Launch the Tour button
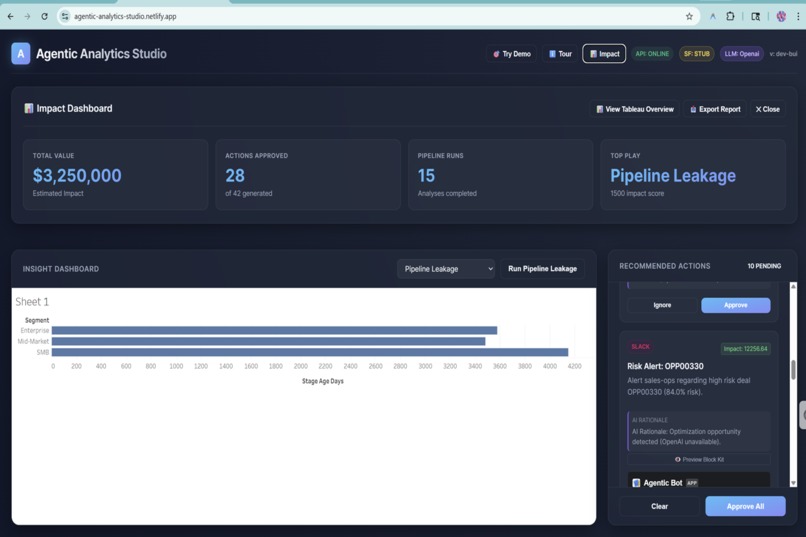The height and width of the screenshot is (537, 806). pos(560,53)
